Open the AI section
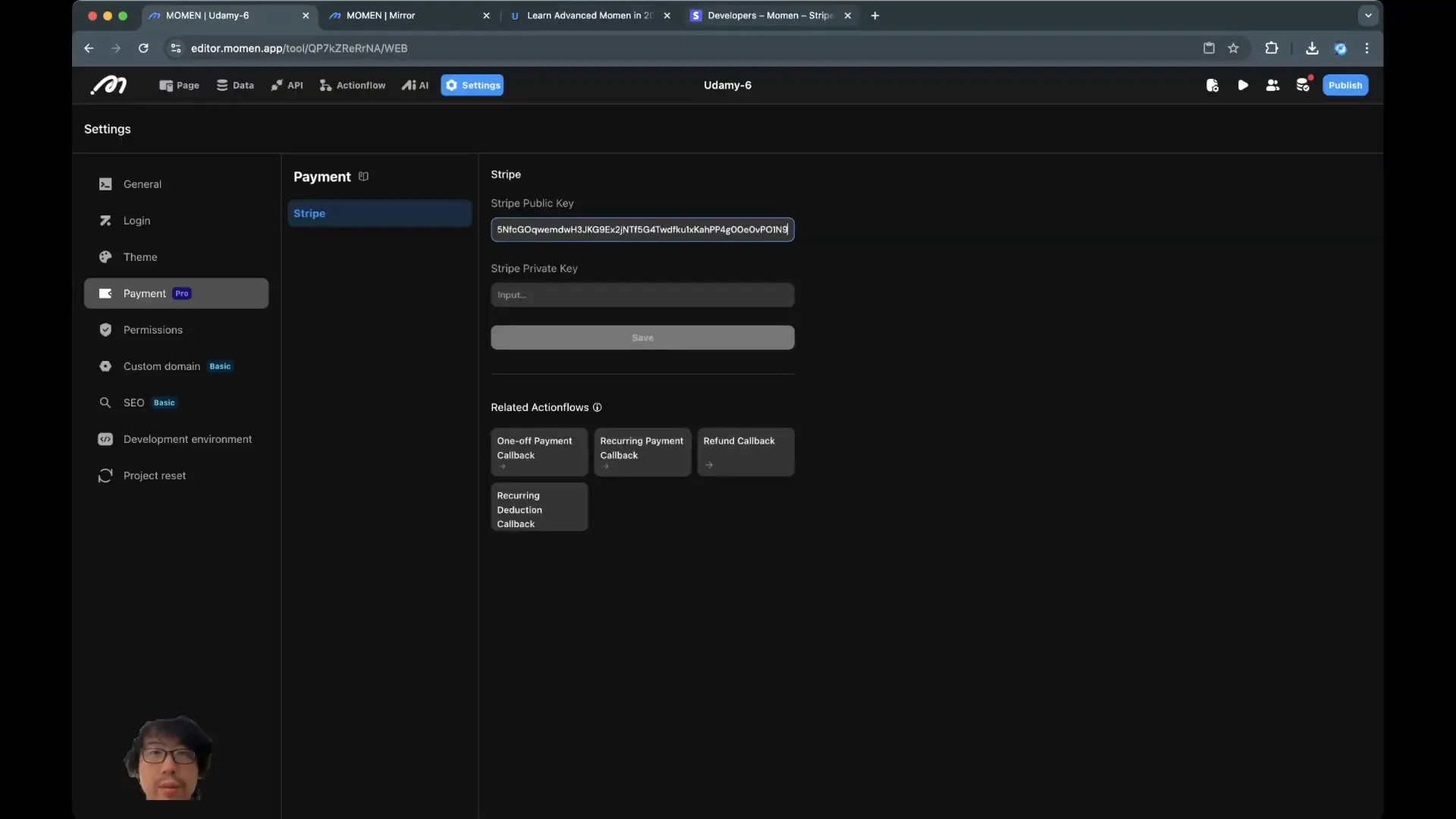 coord(415,85)
